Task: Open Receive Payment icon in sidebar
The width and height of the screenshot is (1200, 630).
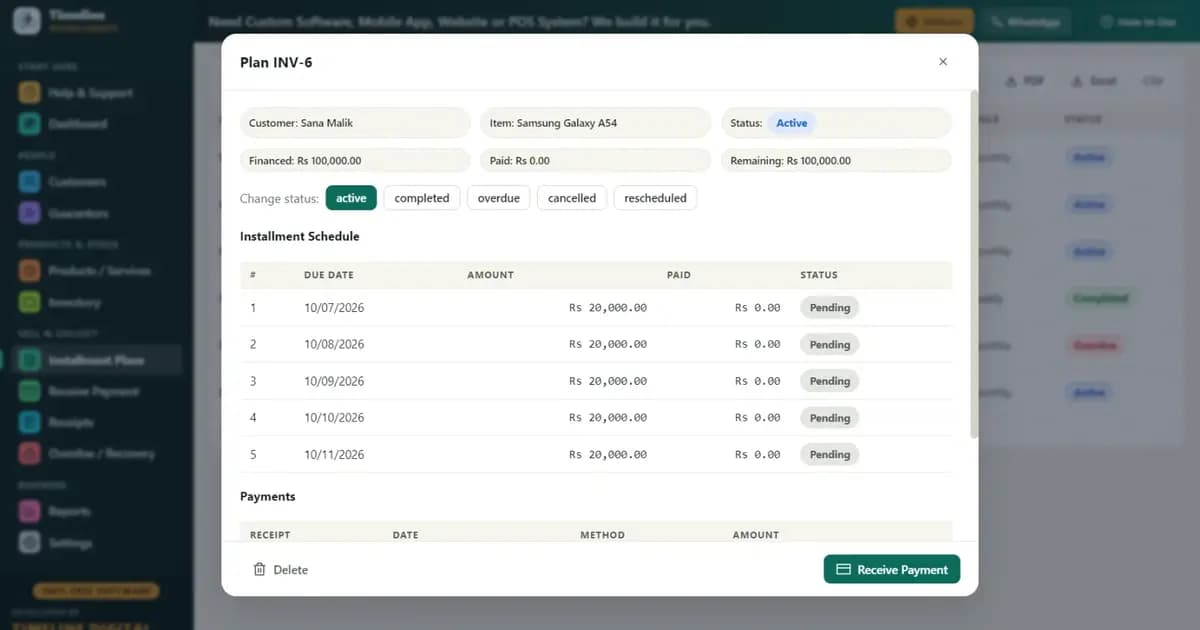Action: pos(30,391)
